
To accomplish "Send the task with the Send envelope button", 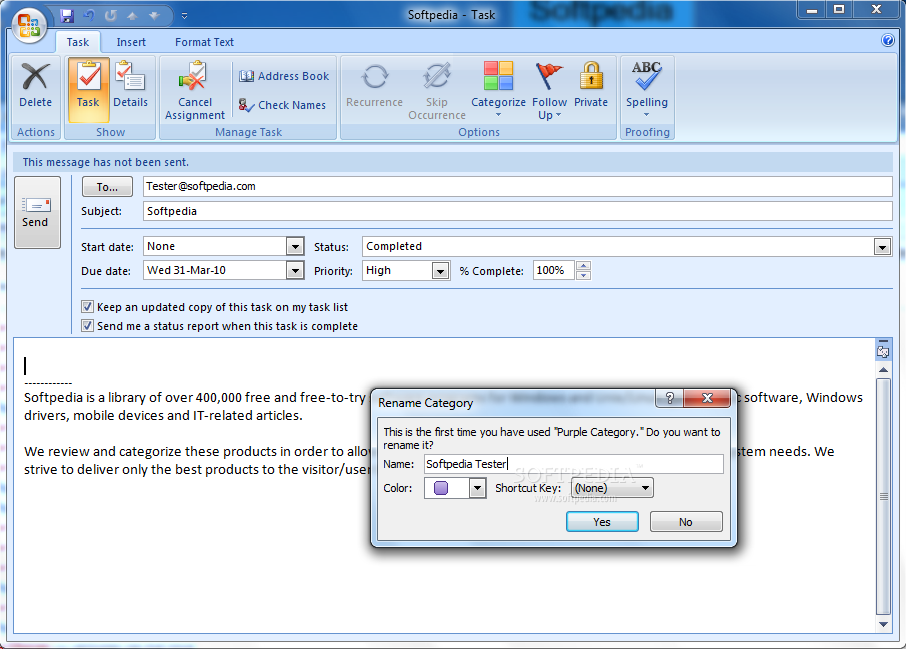I will click(37, 212).
